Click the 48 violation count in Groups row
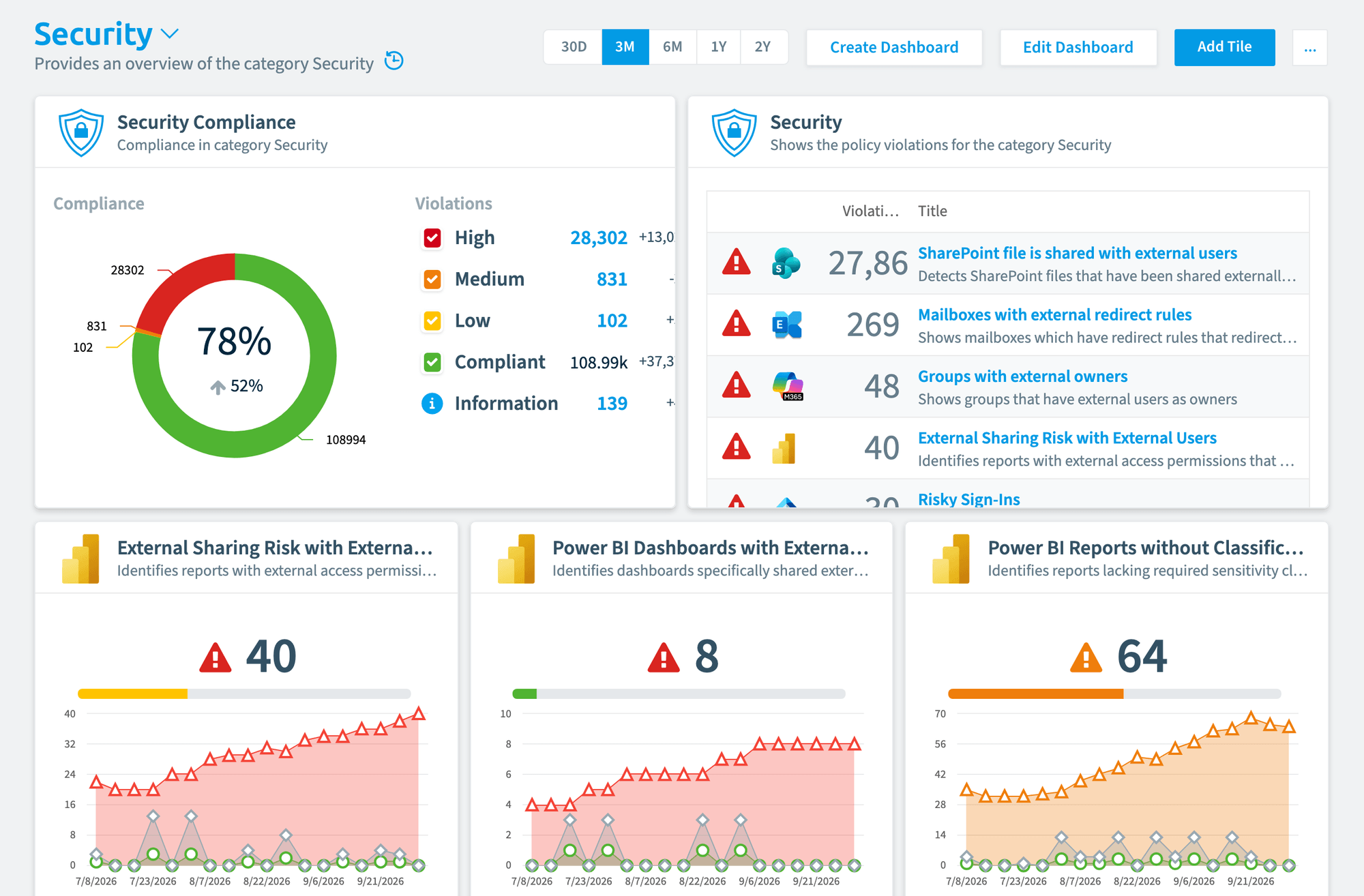The image size is (1364, 896). tap(882, 386)
